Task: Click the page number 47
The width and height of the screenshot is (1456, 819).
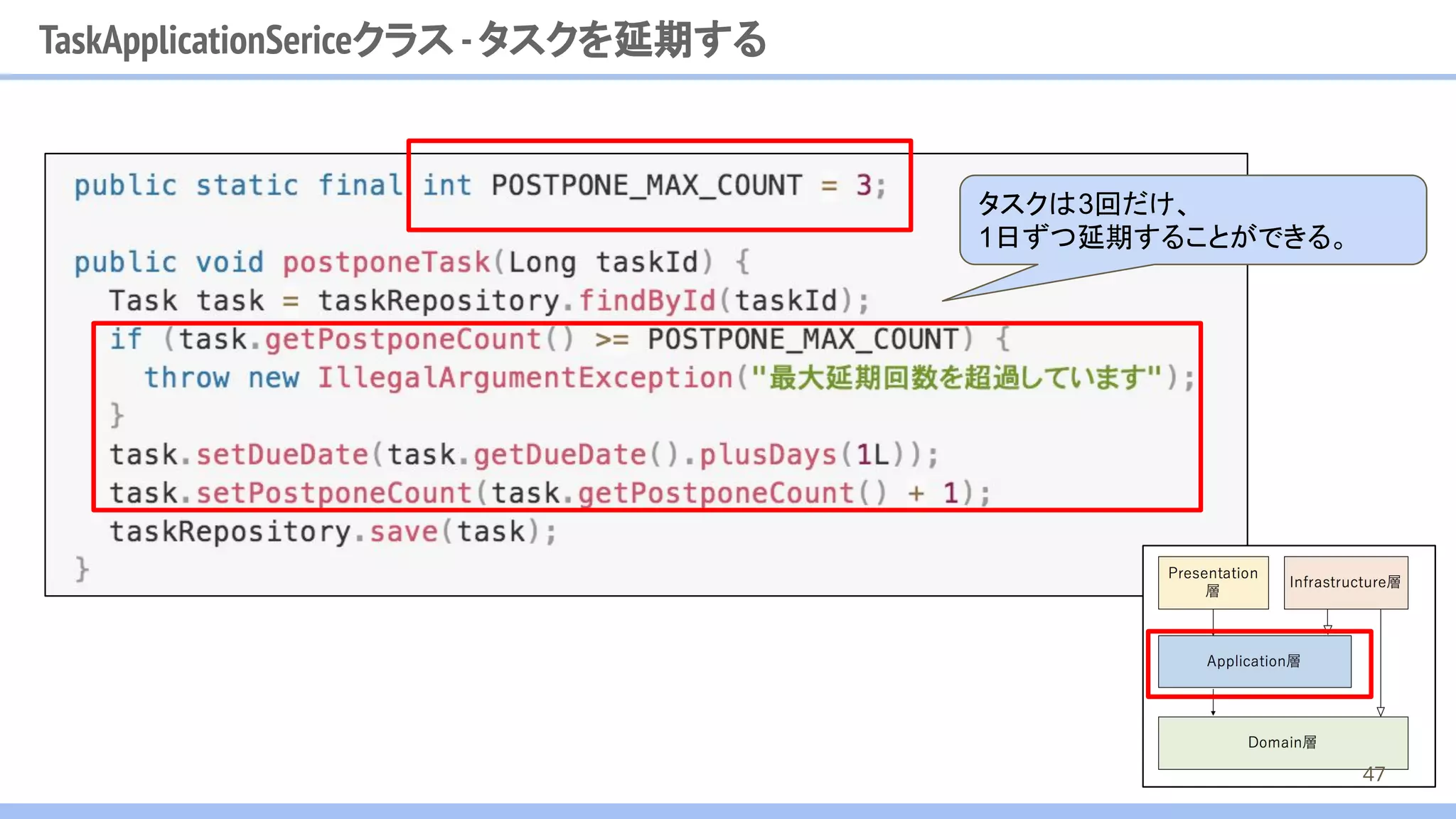Action: tap(1374, 773)
